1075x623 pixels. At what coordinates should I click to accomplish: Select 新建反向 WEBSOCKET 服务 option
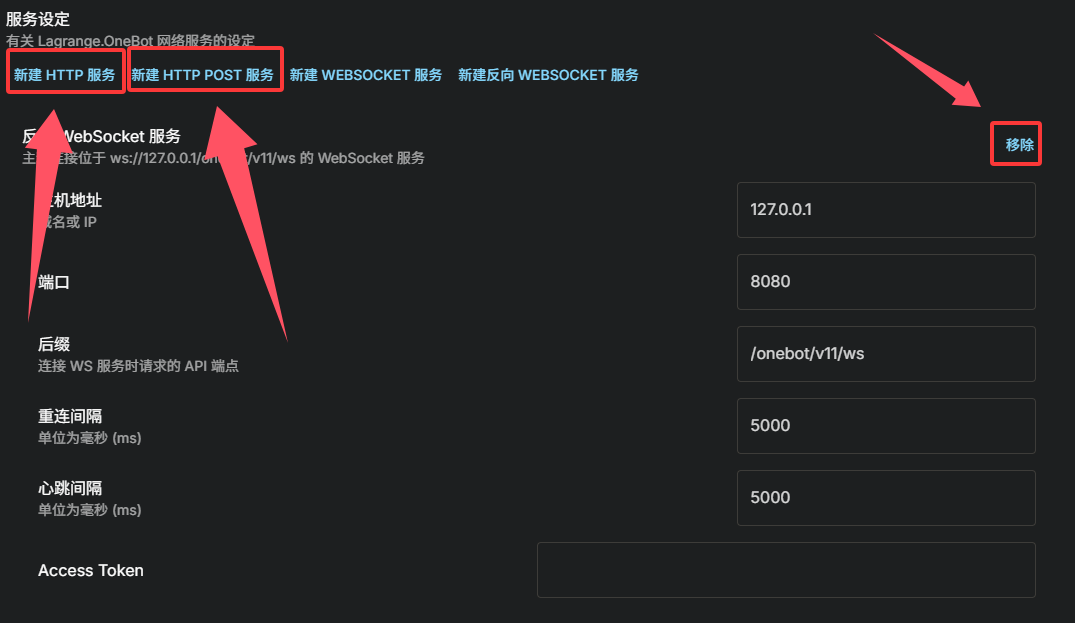click(548, 75)
